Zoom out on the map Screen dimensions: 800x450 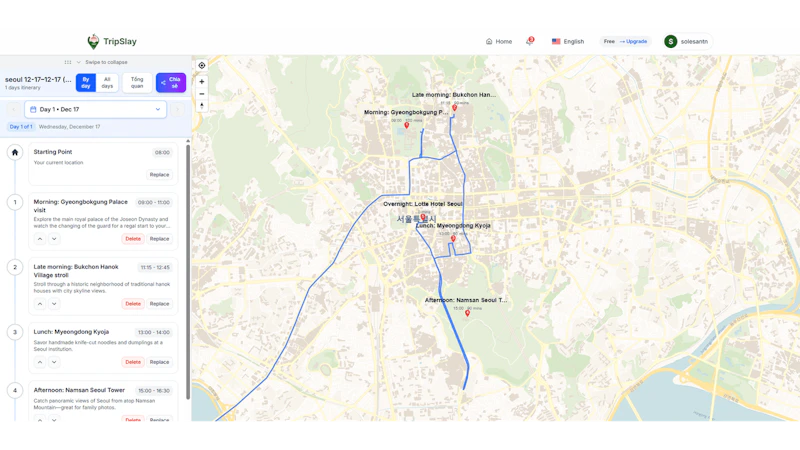coord(202,94)
